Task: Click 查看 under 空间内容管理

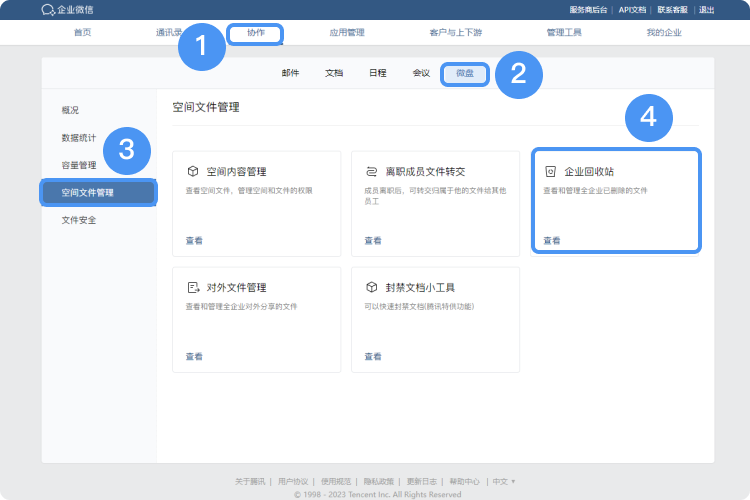Action: [194, 241]
